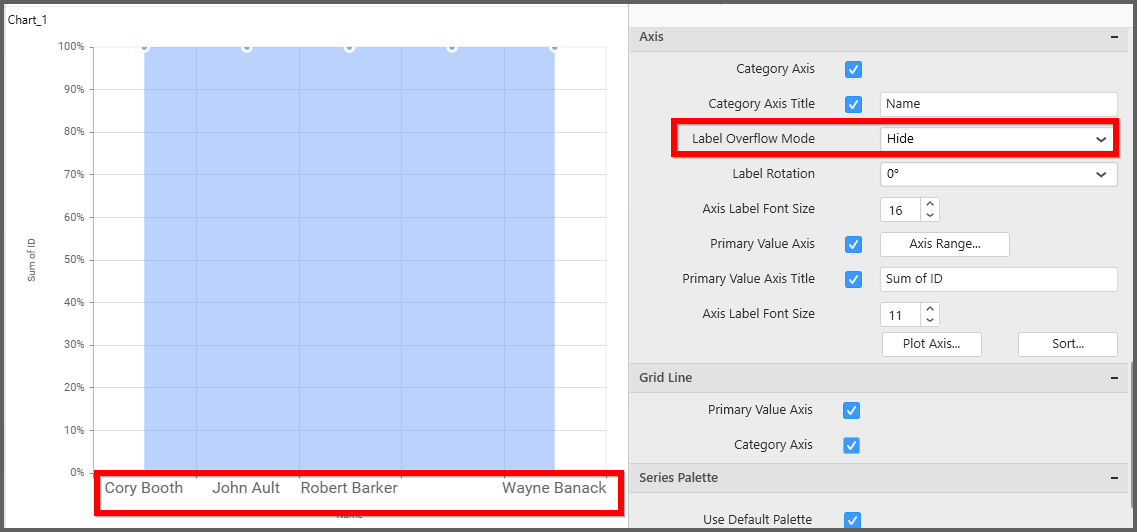Collapse the Grid Line section

click(x=1113, y=378)
